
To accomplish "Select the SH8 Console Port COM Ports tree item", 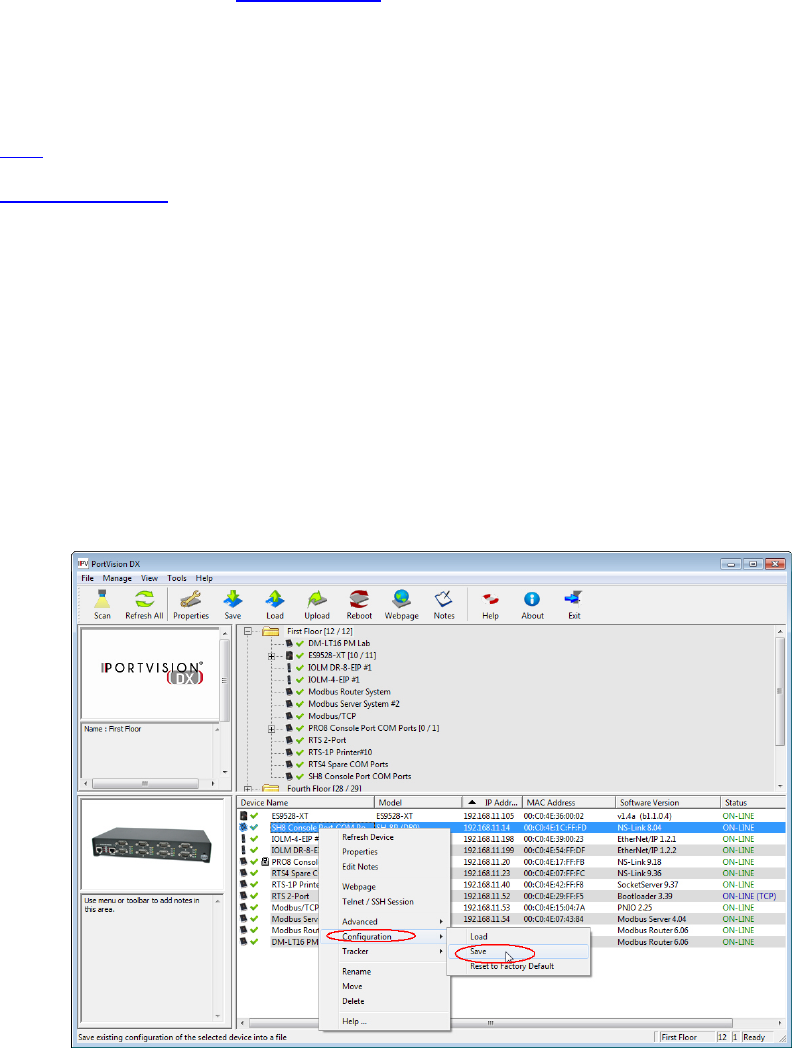I will point(359,776).
